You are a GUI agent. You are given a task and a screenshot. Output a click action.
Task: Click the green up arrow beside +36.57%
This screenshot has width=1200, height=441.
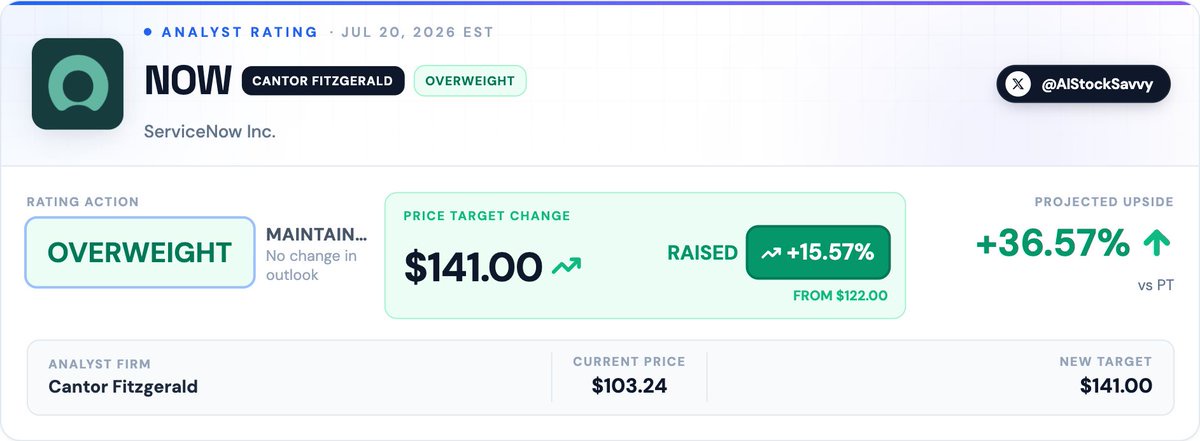click(1155, 242)
